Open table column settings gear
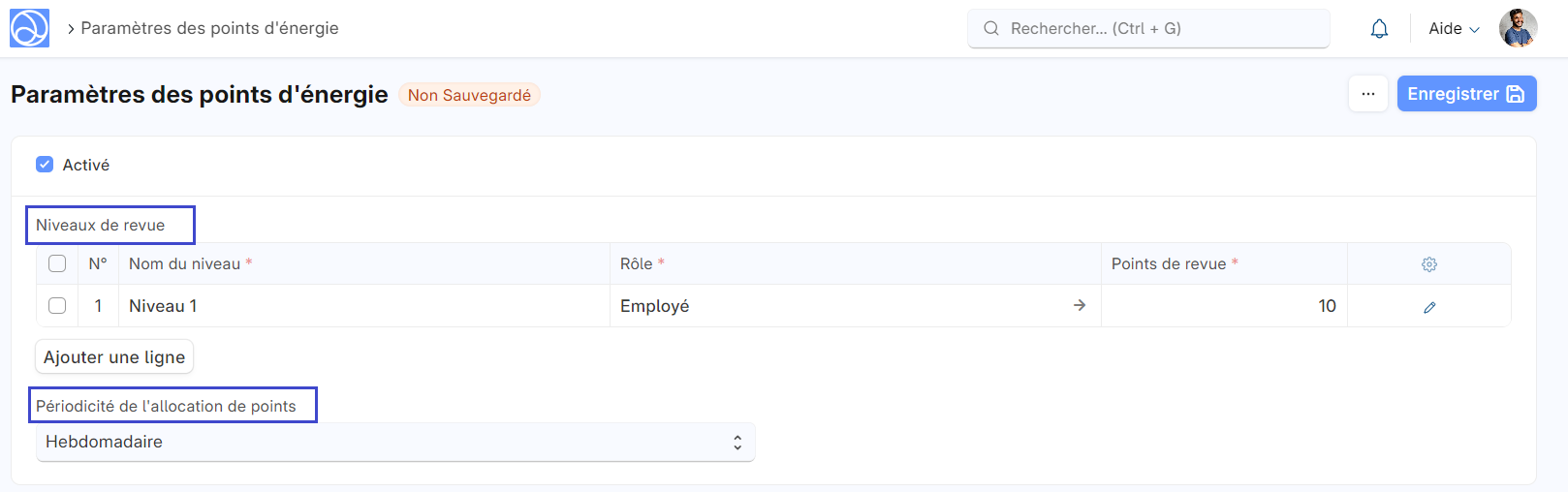This screenshot has height=492, width=1568. pyautogui.click(x=1429, y=264)
